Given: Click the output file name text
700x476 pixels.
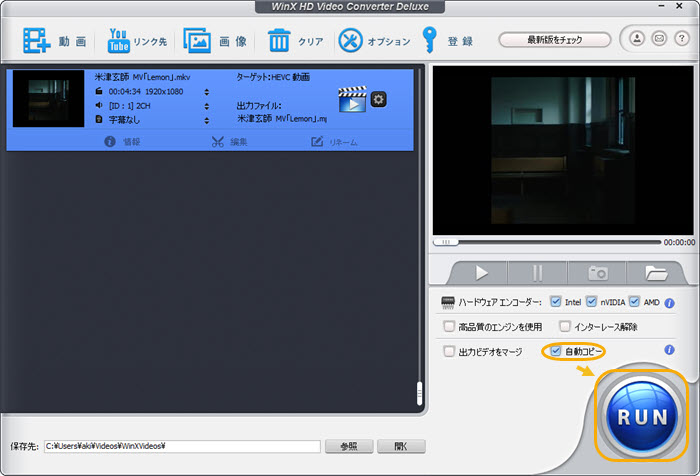Looking at the screenshot, I should tap(282, 119).
